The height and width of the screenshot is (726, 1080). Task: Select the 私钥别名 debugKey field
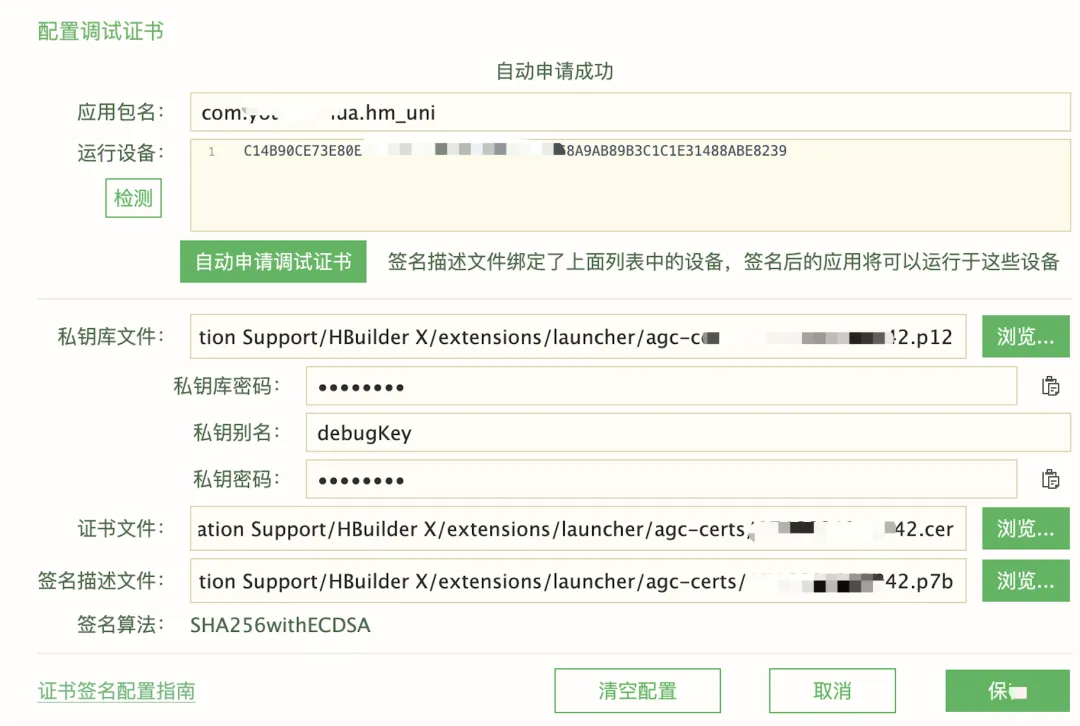coord(687,433)
